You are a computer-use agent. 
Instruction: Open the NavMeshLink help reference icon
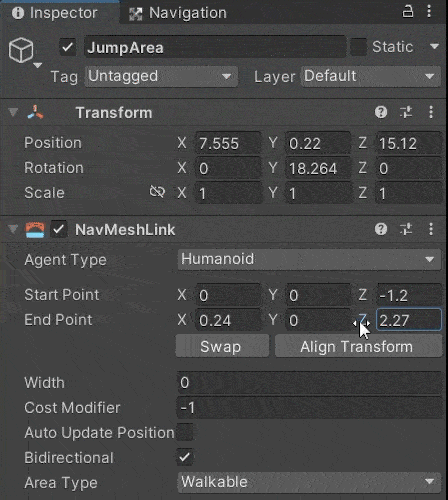pos(381,229)
